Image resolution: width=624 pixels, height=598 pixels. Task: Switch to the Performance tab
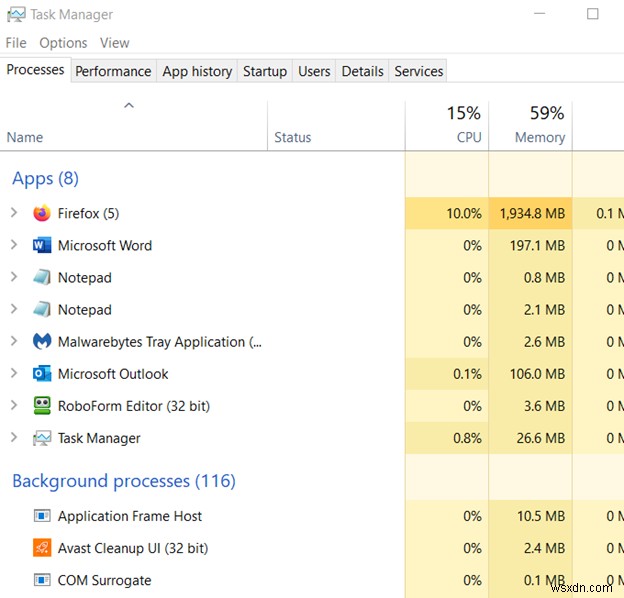(x=113, y=71)
